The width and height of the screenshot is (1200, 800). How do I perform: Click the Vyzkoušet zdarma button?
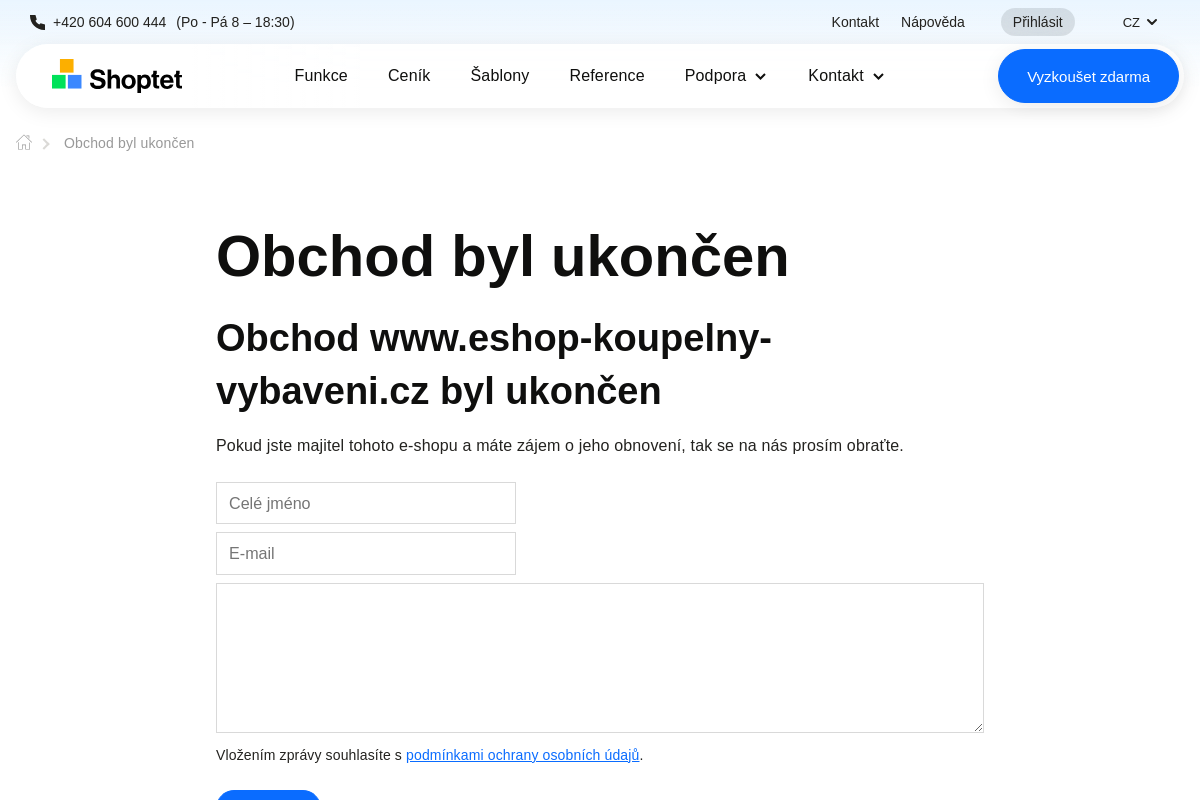(x=1088, y=76)
